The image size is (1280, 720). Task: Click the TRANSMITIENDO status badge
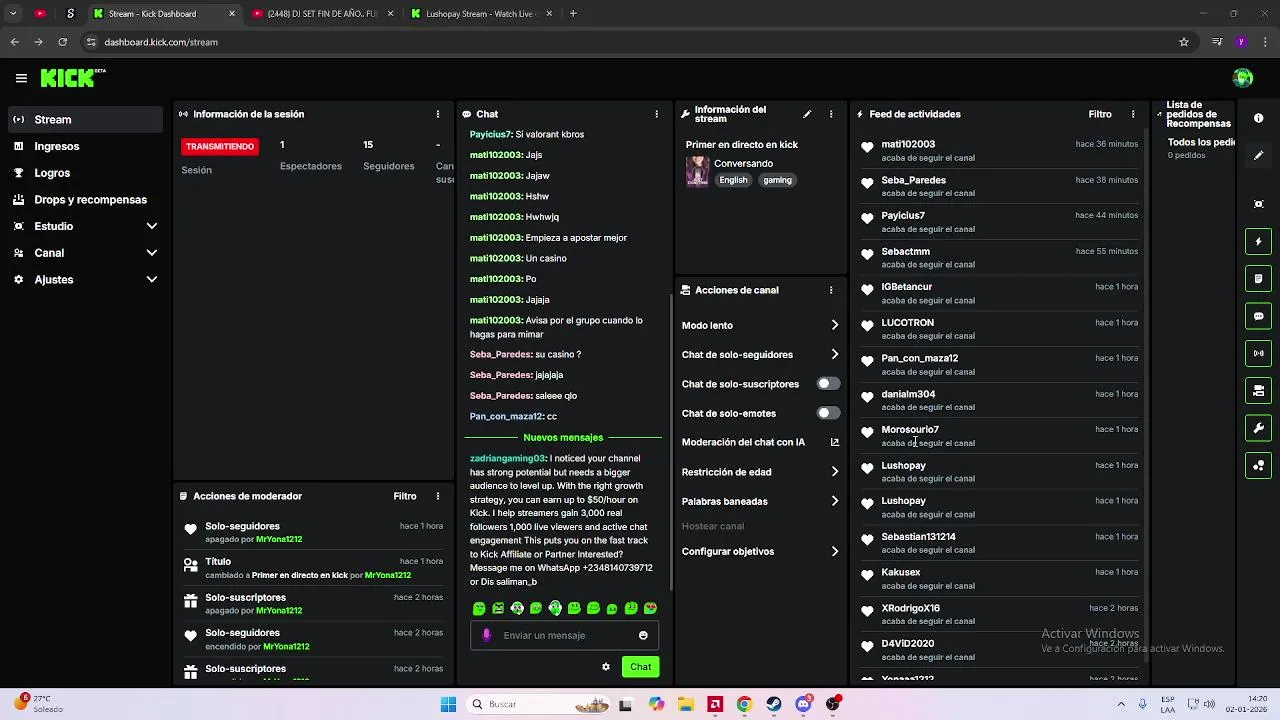coord(220,146)
